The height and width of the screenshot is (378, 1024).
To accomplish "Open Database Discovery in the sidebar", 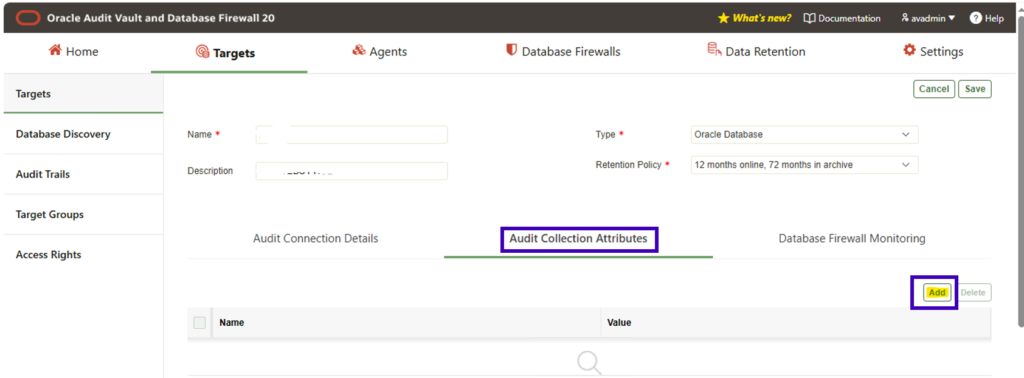I will (x=83, y=134).
